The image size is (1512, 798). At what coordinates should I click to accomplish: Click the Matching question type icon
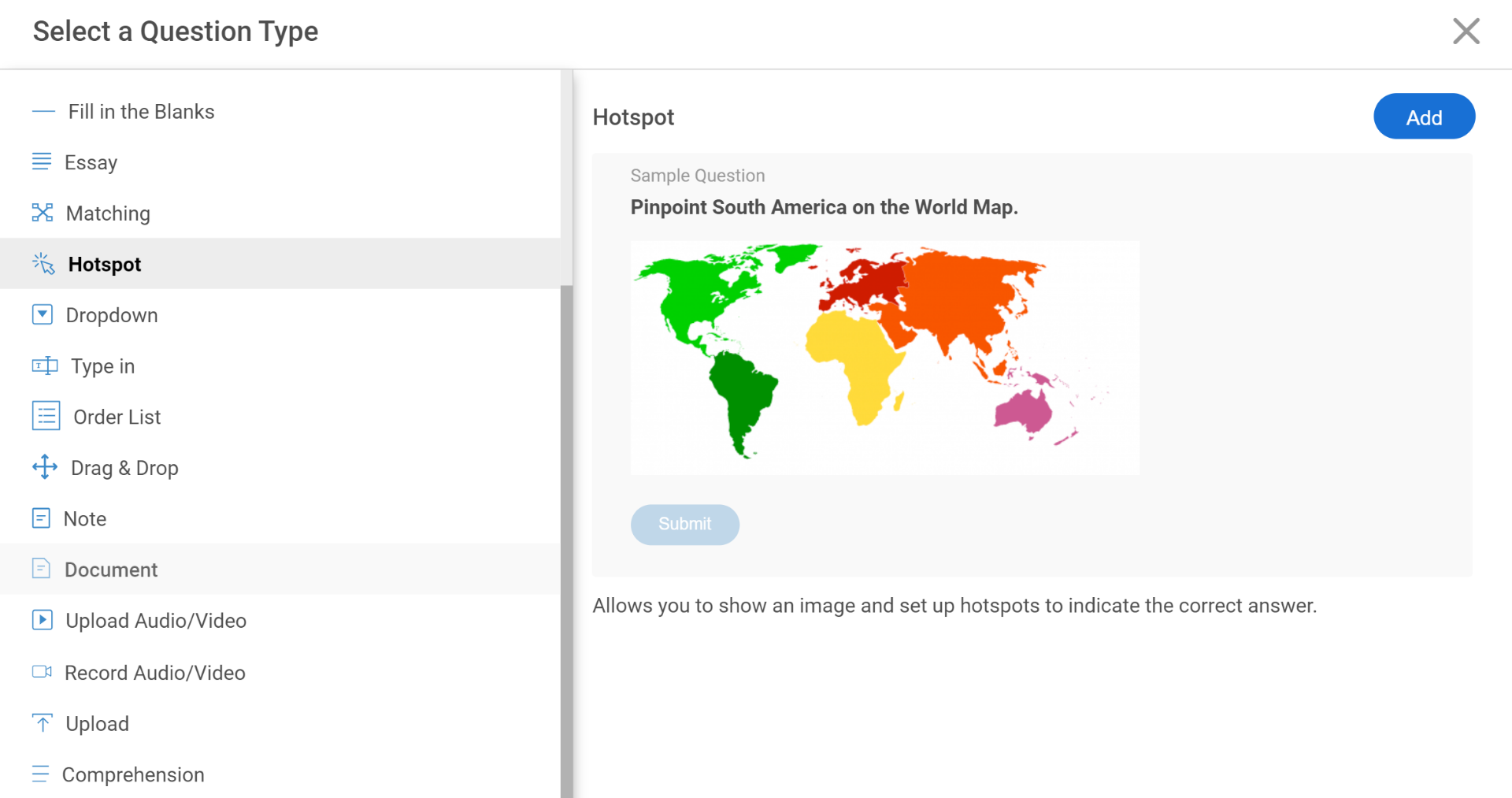(43, 213)
